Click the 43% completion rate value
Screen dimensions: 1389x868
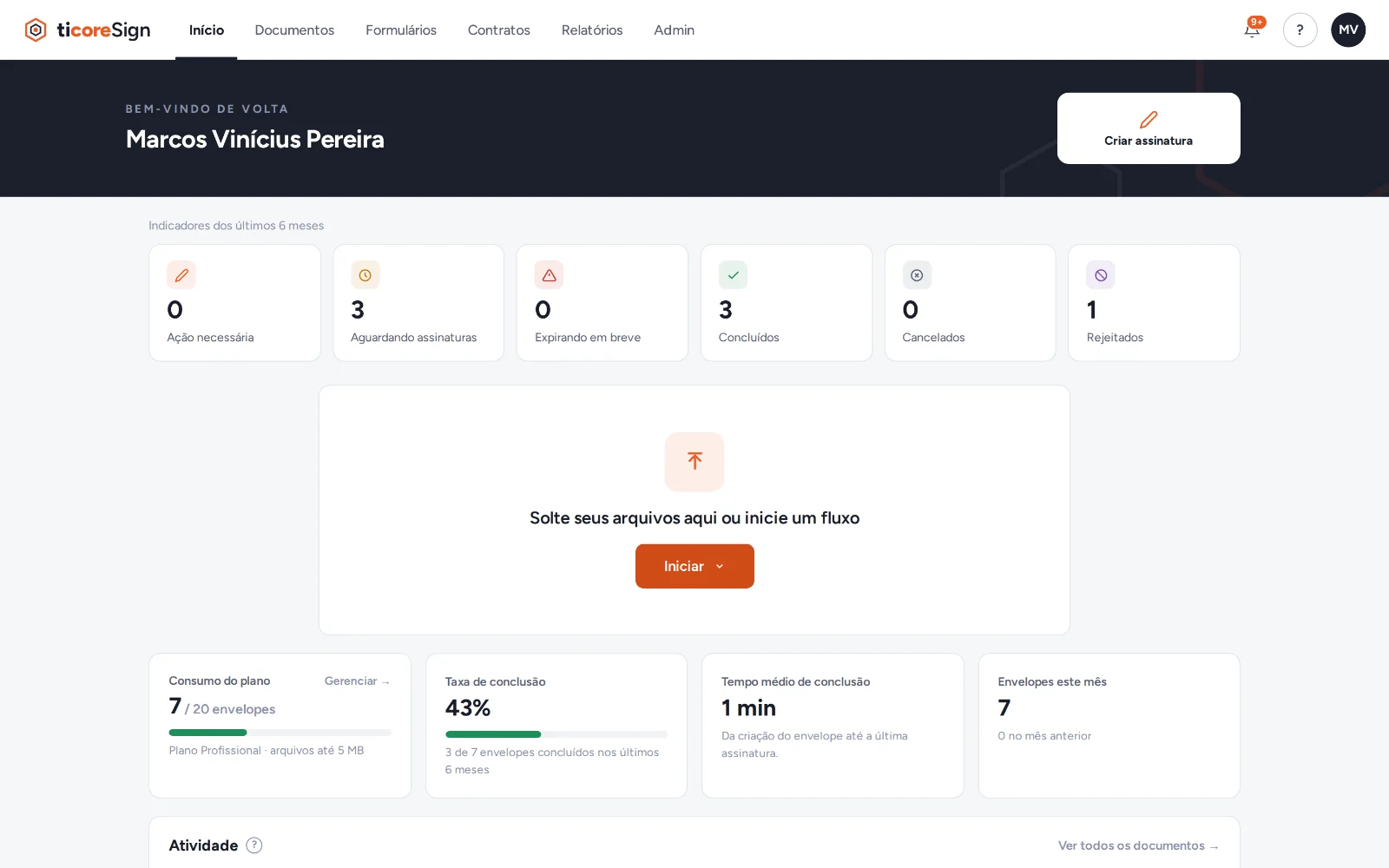coord(468,708)
